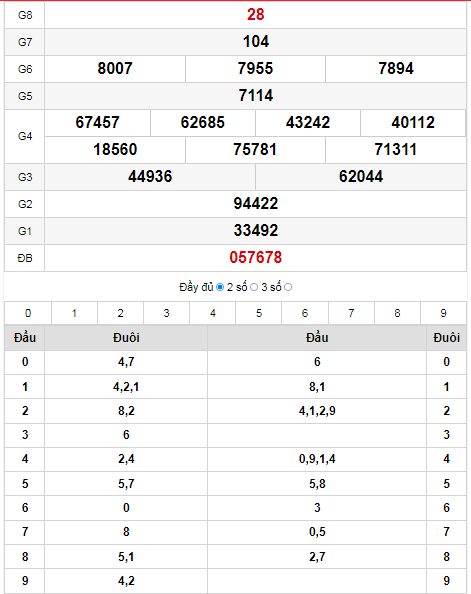Select digit 2 filter tab
Image resolution: width=471 pixels, height=594 pixels.
[x=120, y=313]
